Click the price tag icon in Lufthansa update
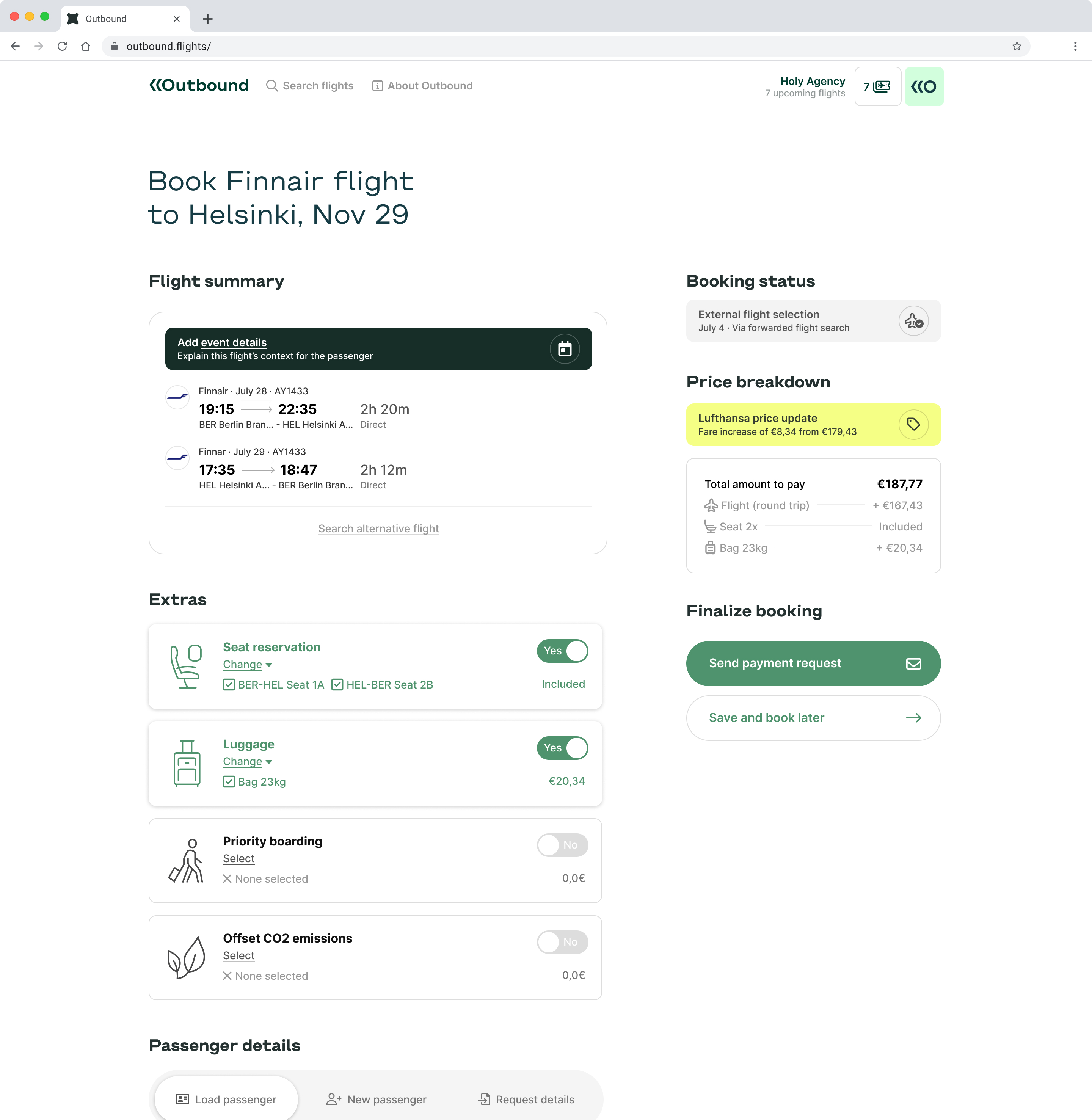The width and height of the screenshot is (1092, 1120). click(913, 424)
